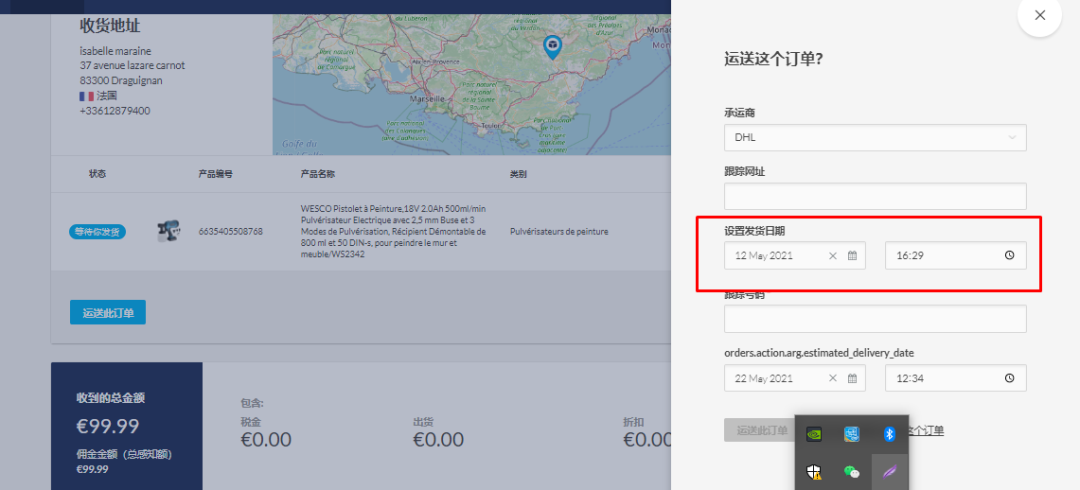Open the carrier dropdown showing DHL

pos(875,137)
